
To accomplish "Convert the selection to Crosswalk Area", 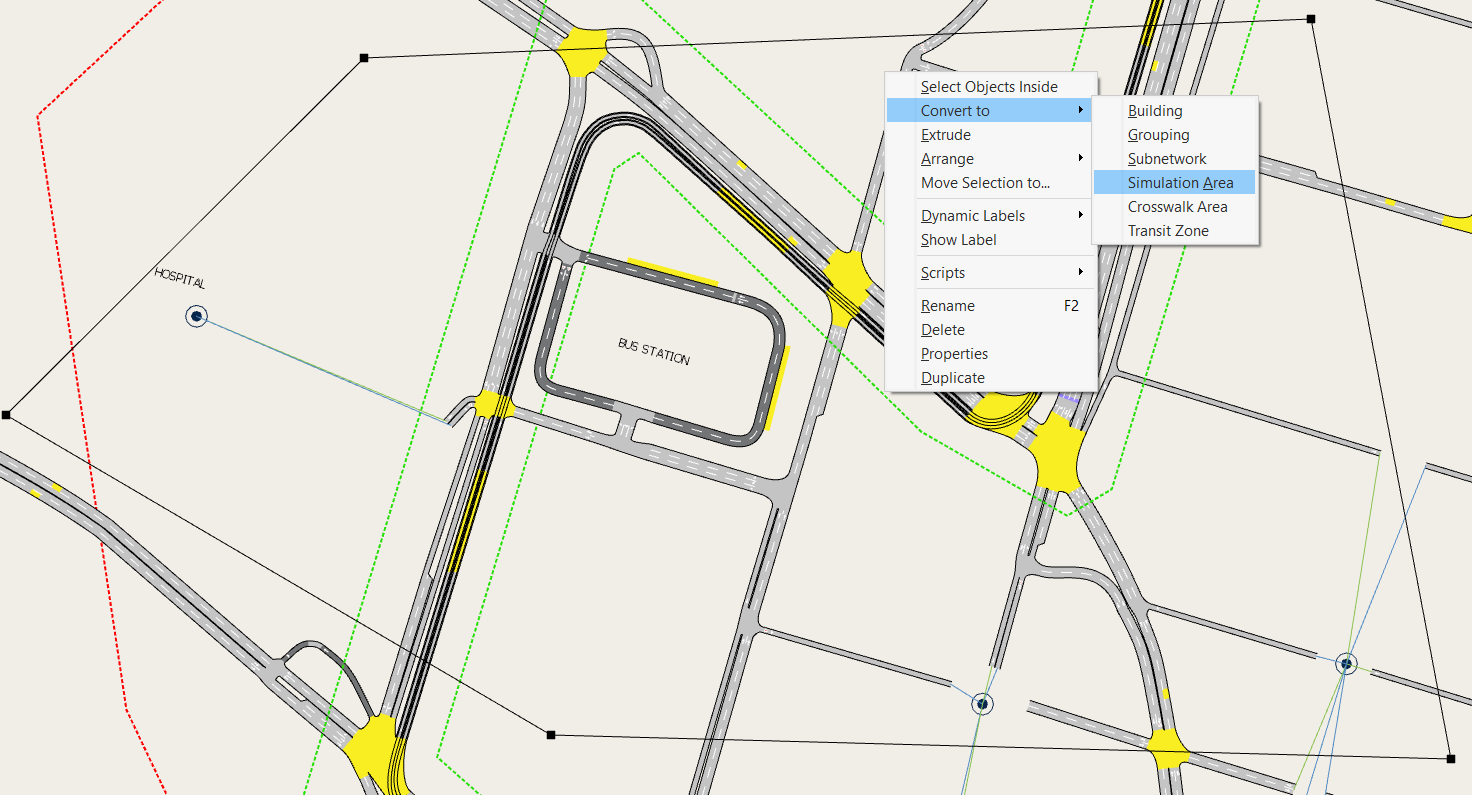I will pyautogui.click(x=1178, y=206).
